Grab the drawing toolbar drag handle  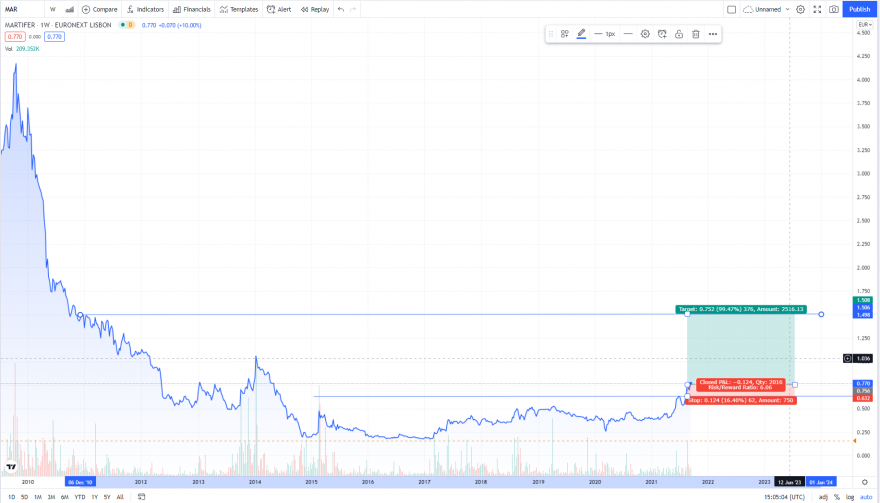coord(551,34)
